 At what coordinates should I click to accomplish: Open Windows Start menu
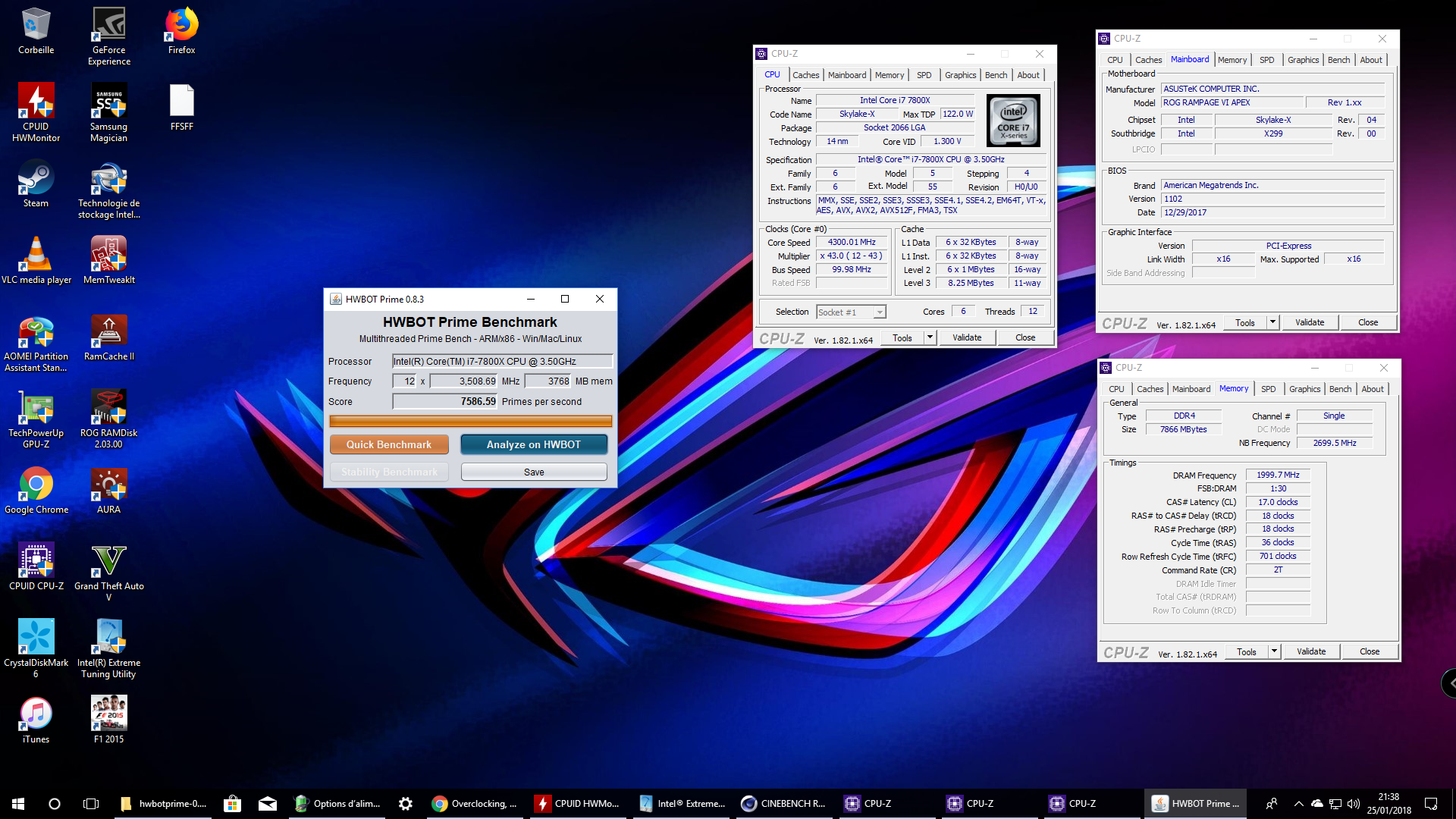18,804
